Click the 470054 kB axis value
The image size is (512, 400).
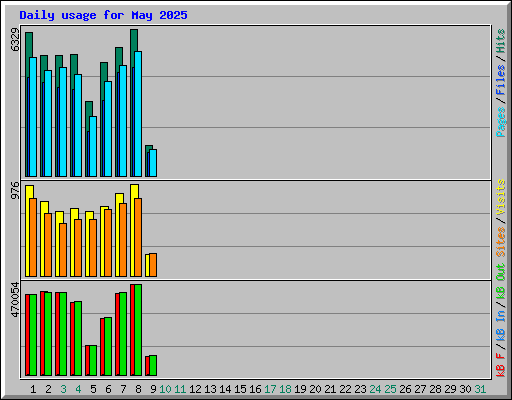15,300
